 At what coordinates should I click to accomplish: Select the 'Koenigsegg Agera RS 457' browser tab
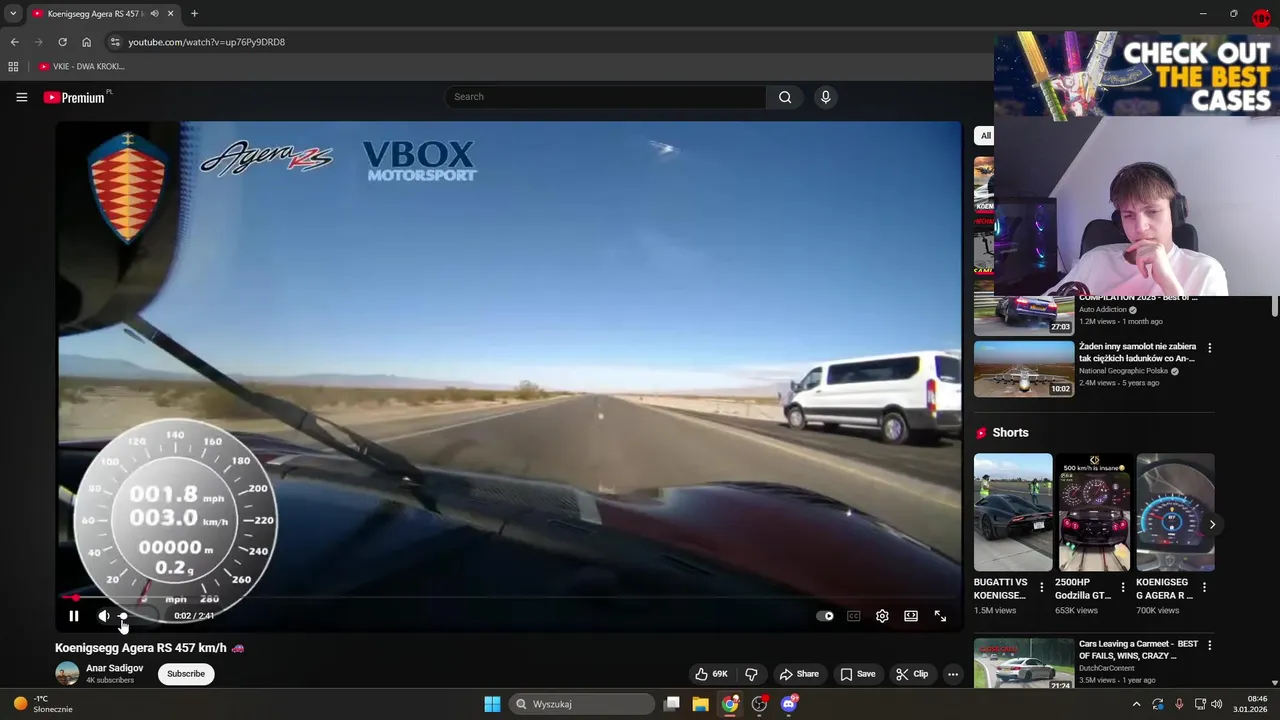tap(96, 14)
